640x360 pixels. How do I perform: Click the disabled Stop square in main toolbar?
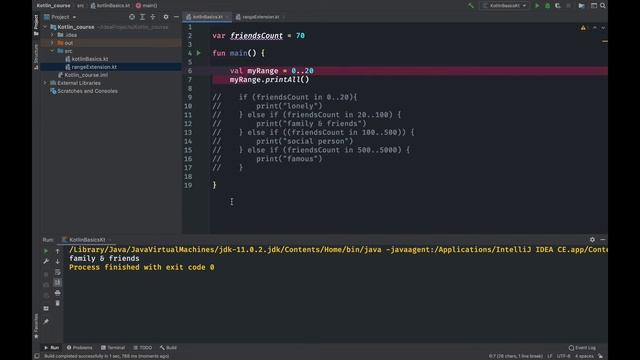[x=569, y=6]
